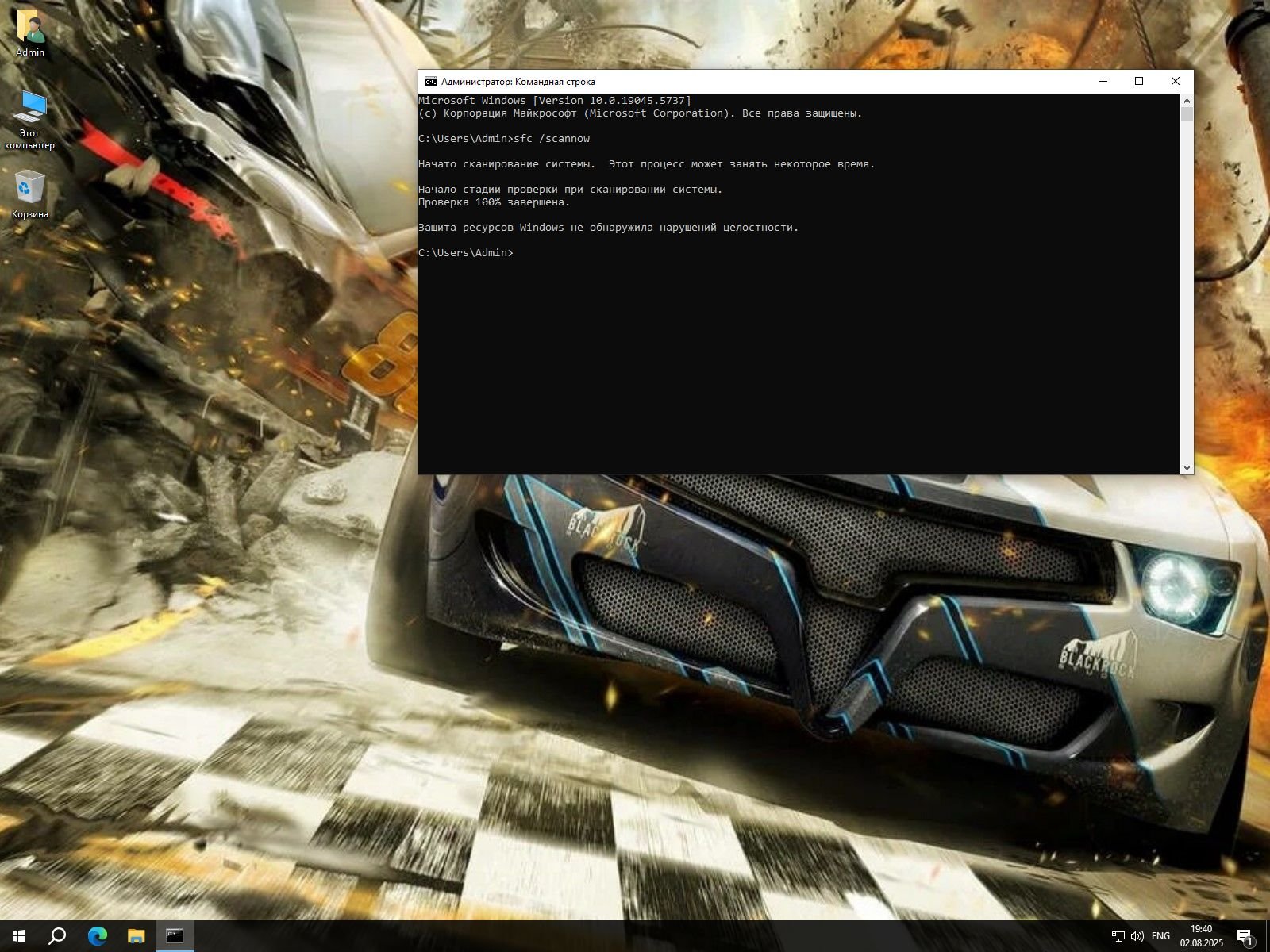This screenshot has height=952, width=1270.
Task: Click the 'Начало стадии проверки' line
Action: pyautogui.click(x=571, y=190)
